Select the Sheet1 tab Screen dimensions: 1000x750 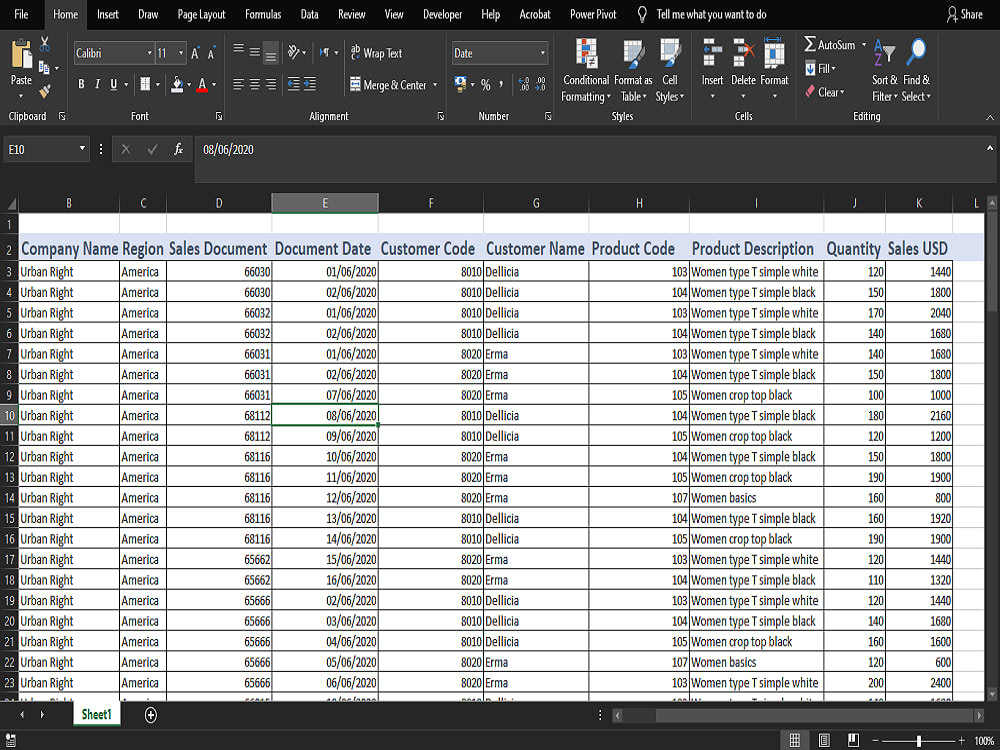coord(96,714)
